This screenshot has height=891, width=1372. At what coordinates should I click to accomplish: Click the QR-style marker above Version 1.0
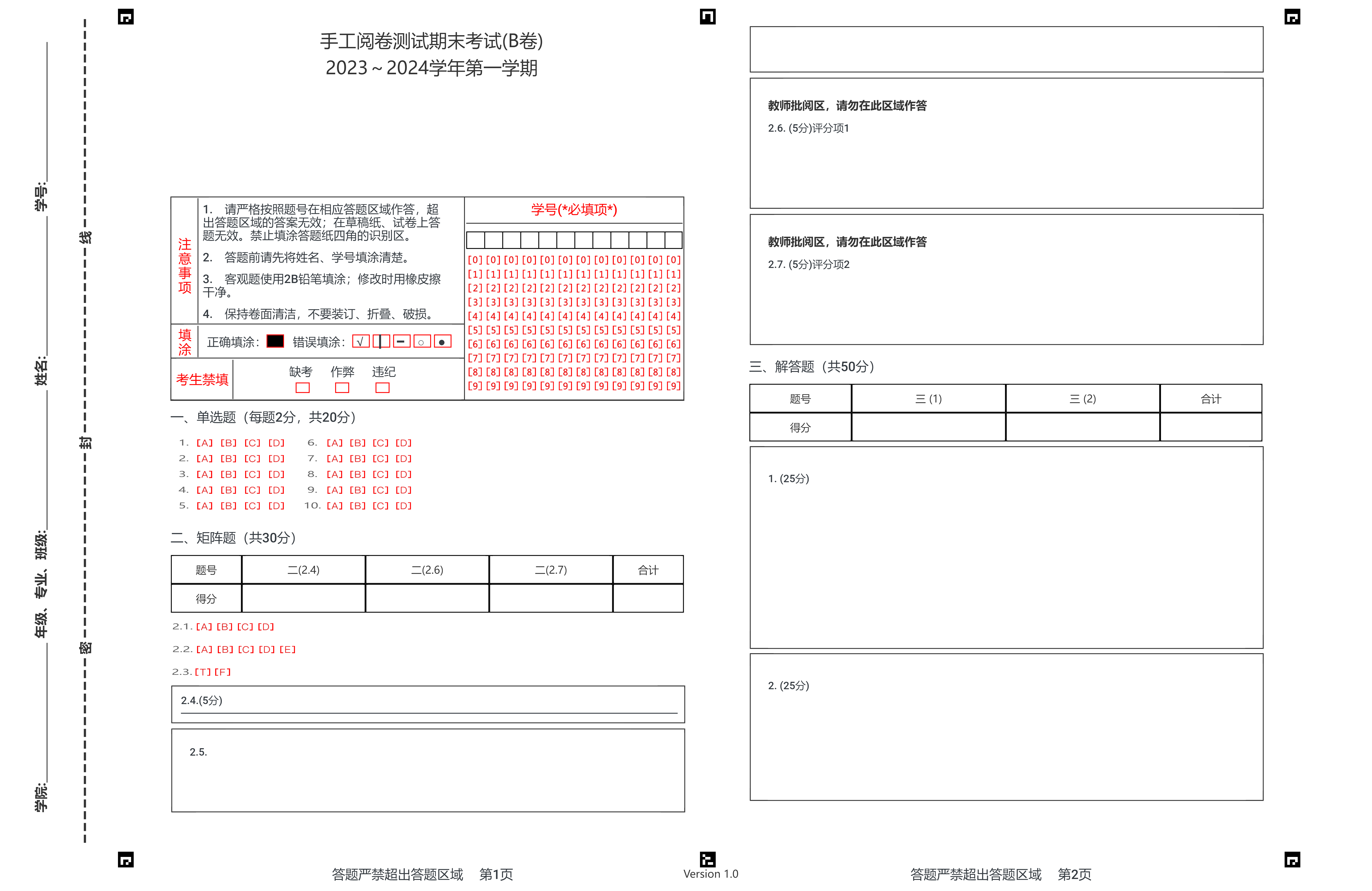coord(707,859)
